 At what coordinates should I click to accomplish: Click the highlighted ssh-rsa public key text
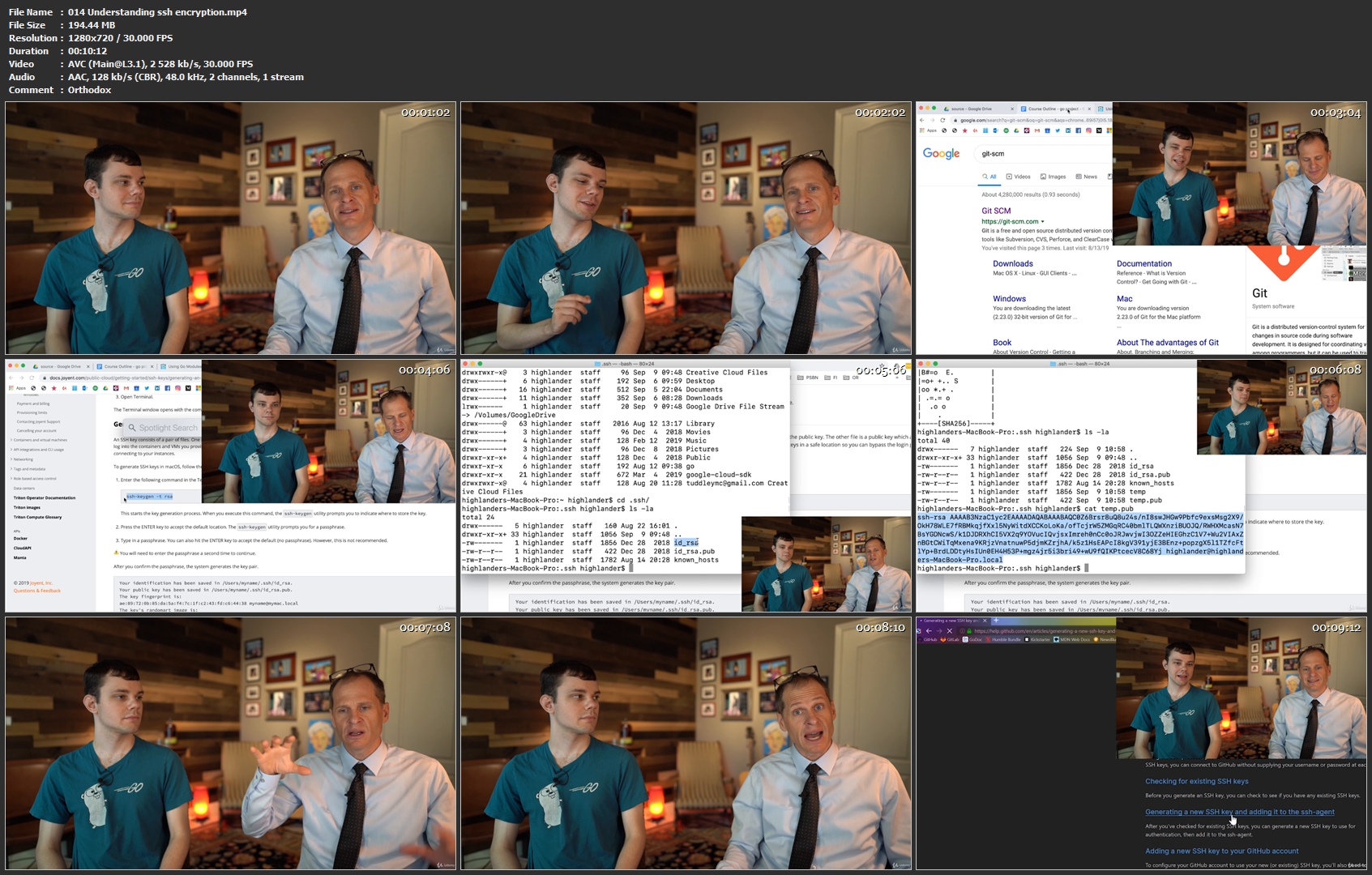coord(1080,538)
